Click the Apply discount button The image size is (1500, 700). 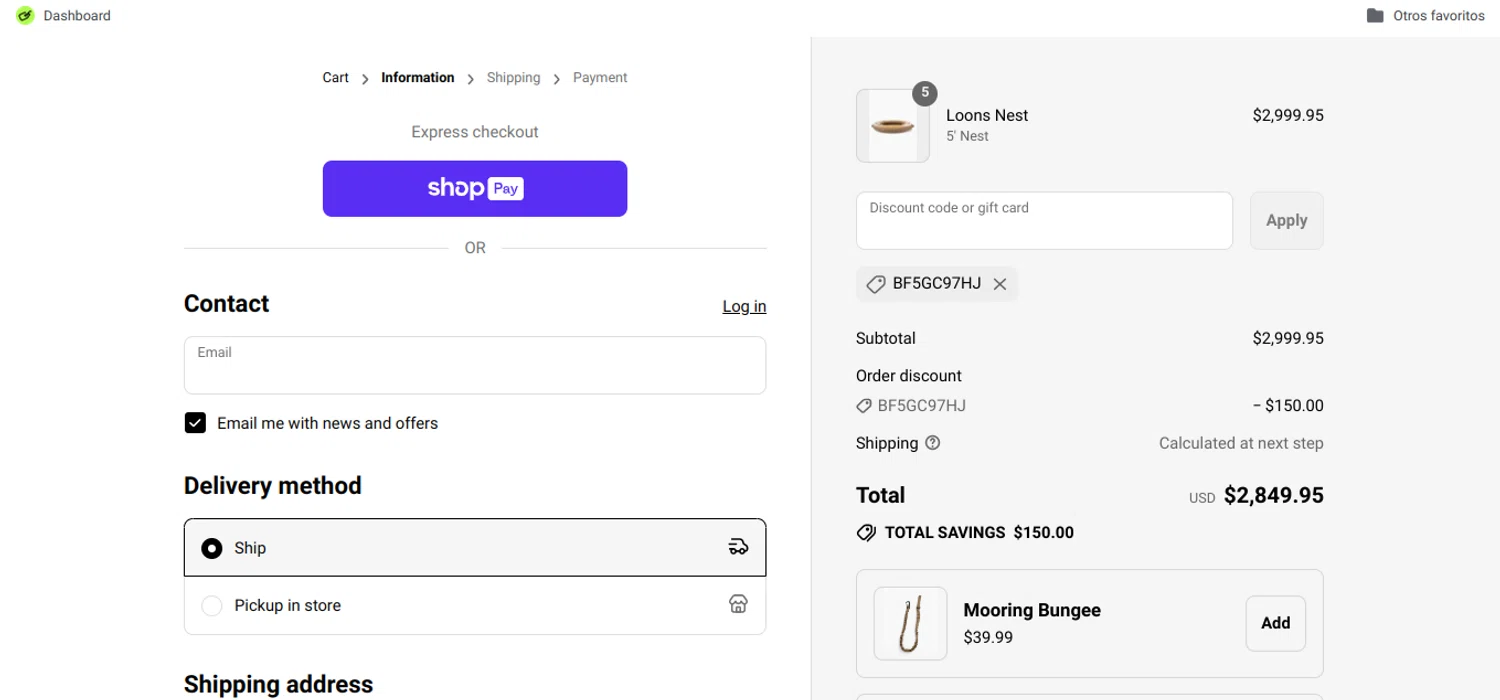[1286, 220]
